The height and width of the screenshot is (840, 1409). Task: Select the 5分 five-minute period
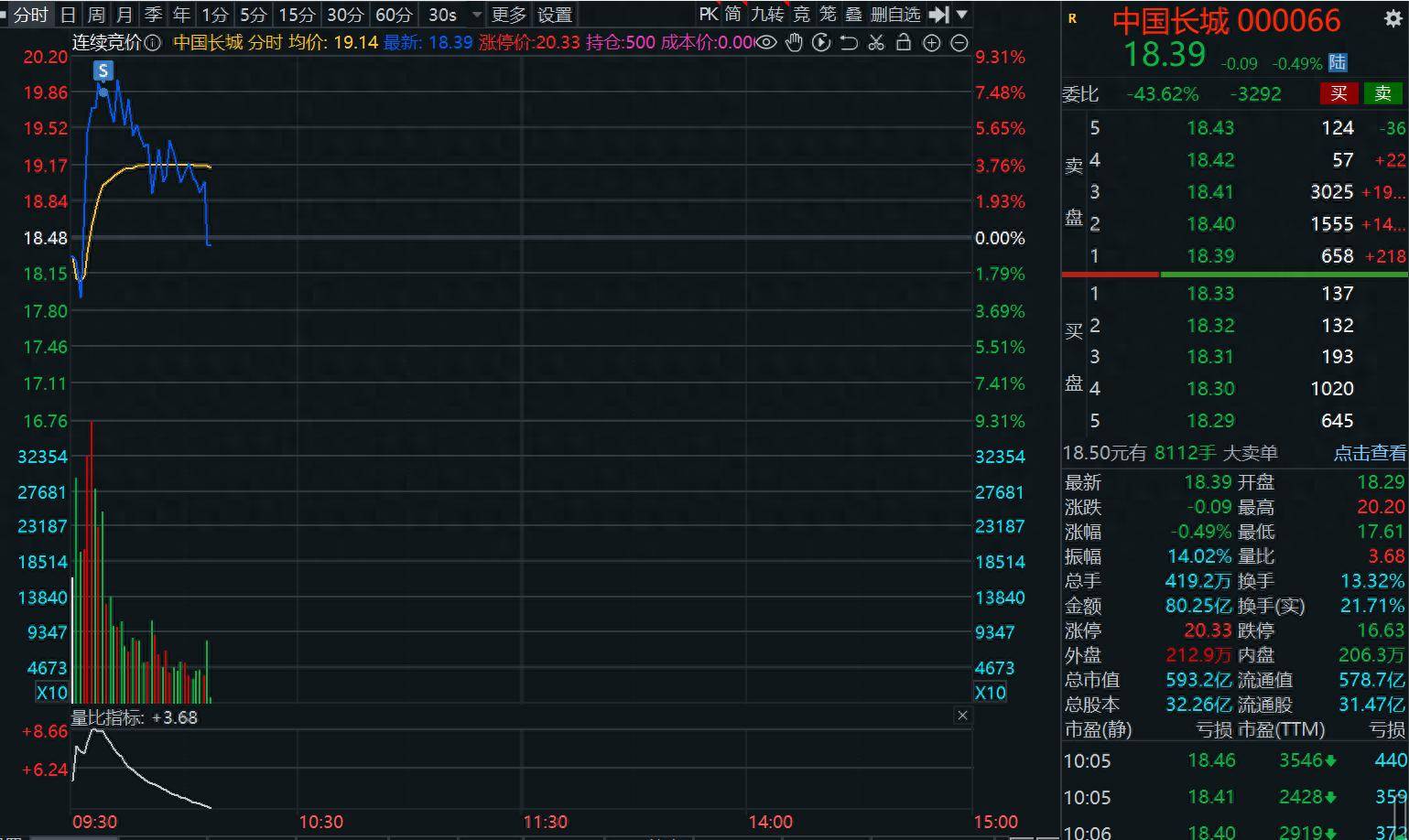[x=254, y=15]
